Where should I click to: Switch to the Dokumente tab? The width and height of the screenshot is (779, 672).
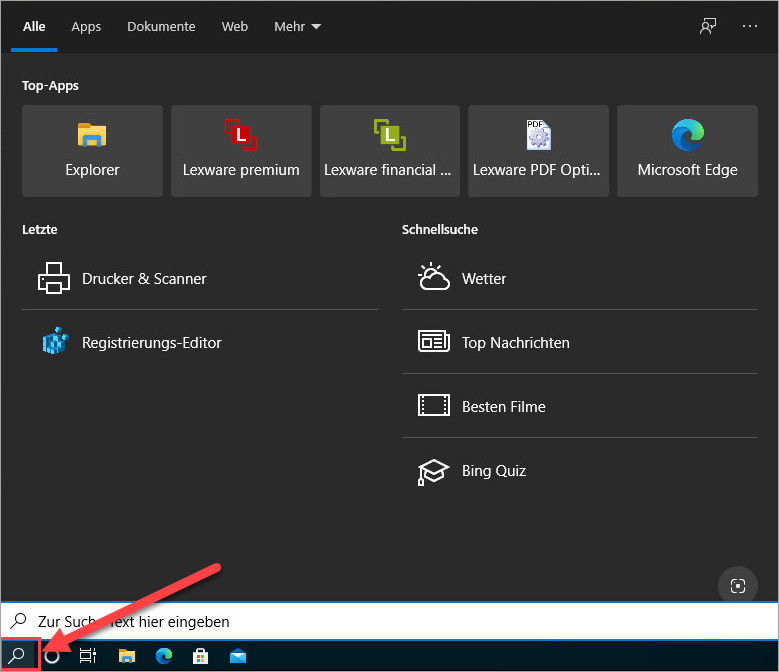coord(161,26)
